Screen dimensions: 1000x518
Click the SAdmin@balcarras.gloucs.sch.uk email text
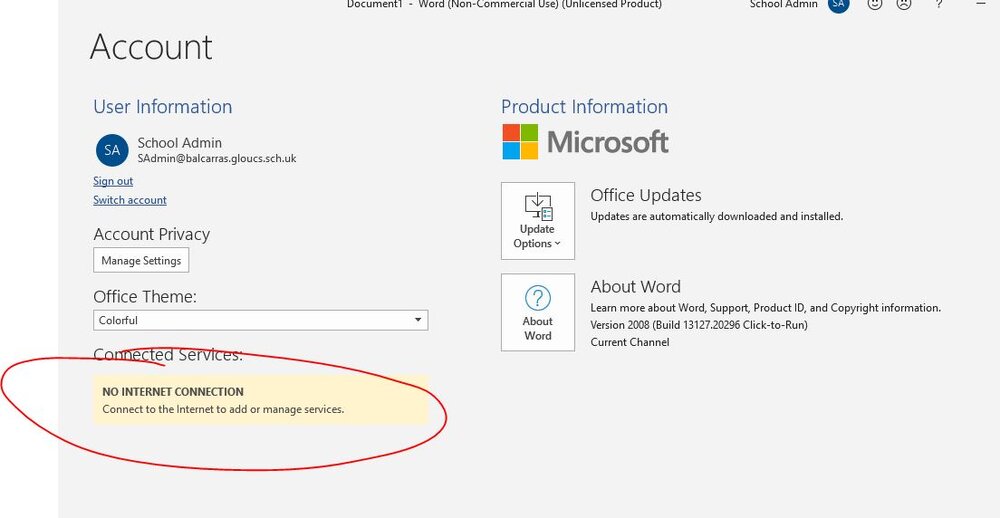[x=217, y=158]
